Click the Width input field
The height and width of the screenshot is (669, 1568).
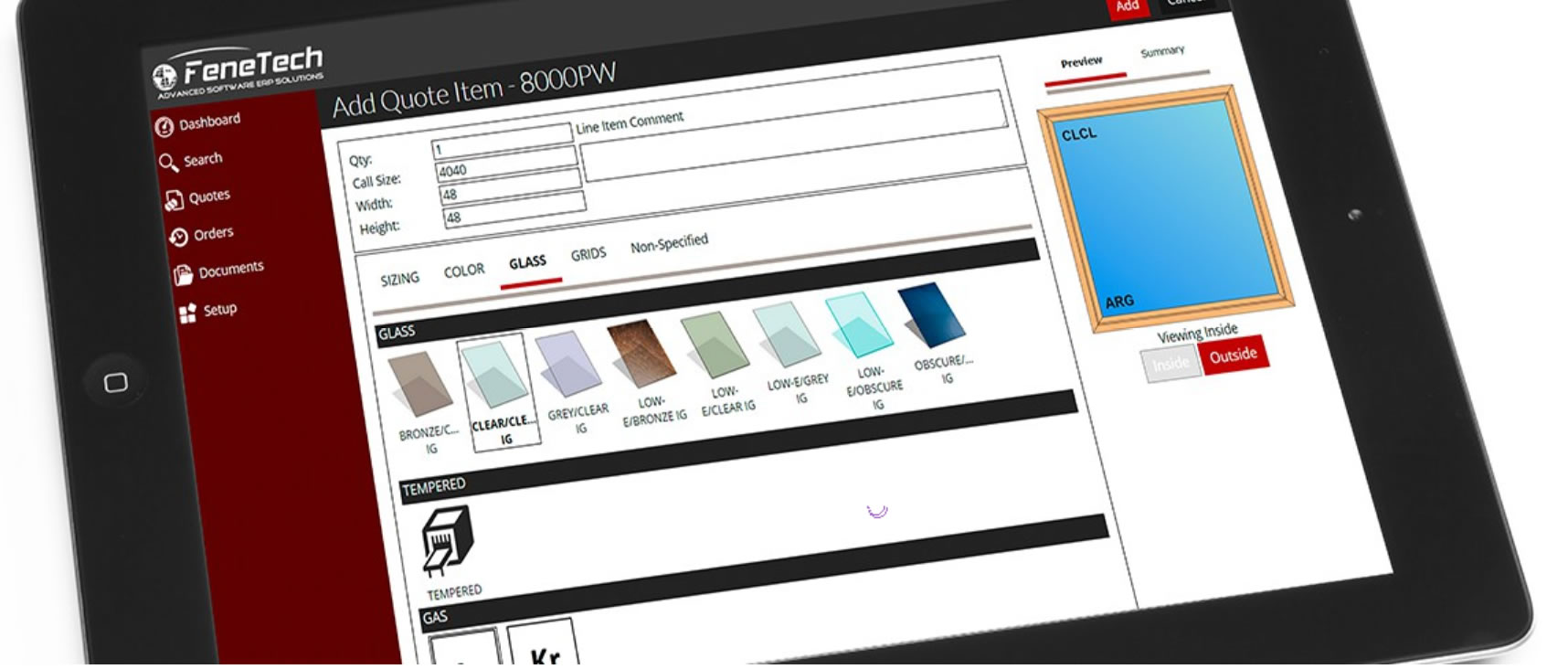[x=510, y=187]
